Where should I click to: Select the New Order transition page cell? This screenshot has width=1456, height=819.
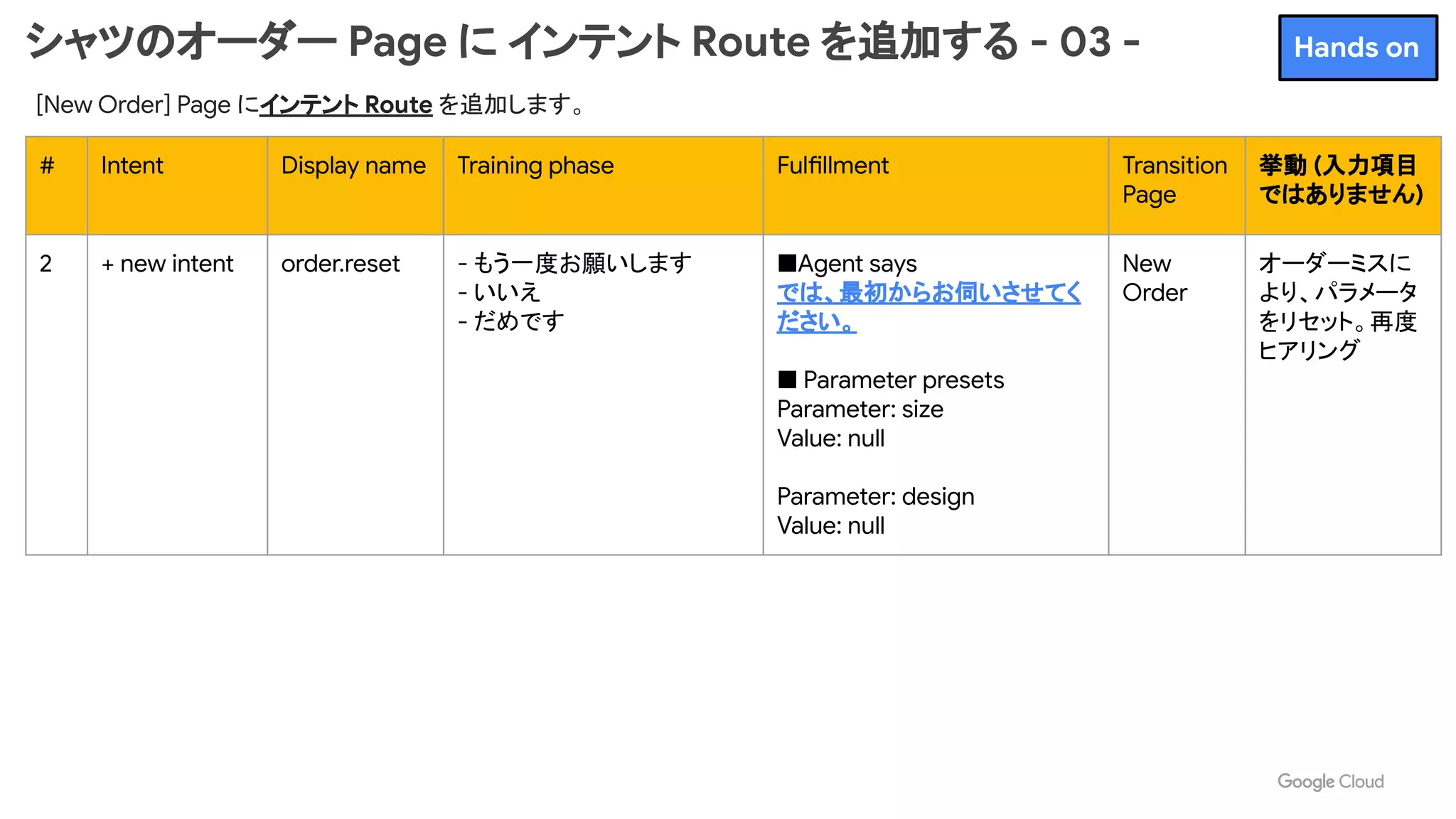[x=1177, y=395]
